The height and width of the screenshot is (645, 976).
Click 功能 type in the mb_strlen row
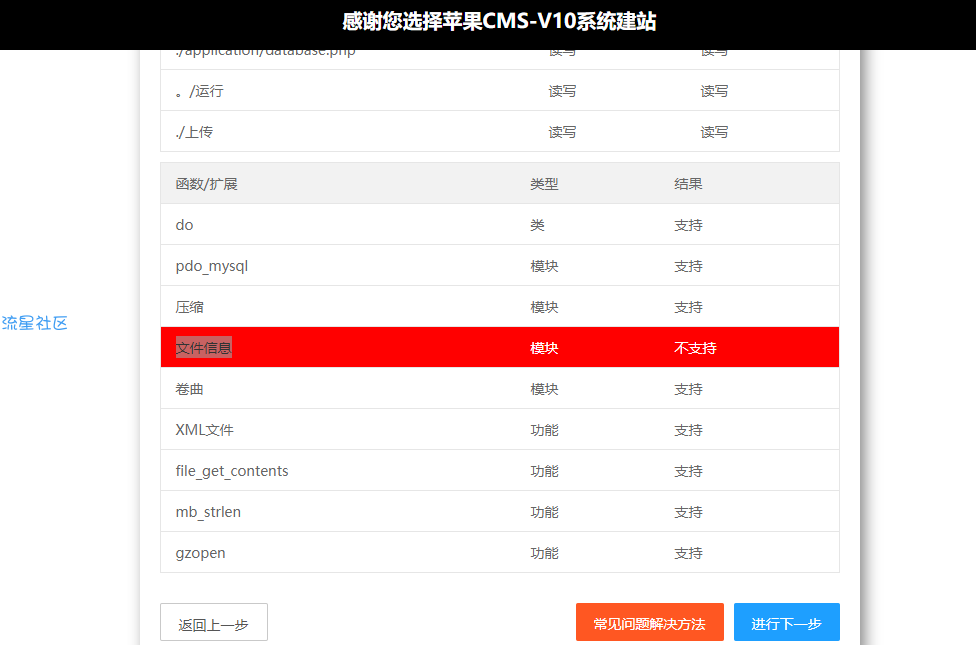tap(544, 512)
